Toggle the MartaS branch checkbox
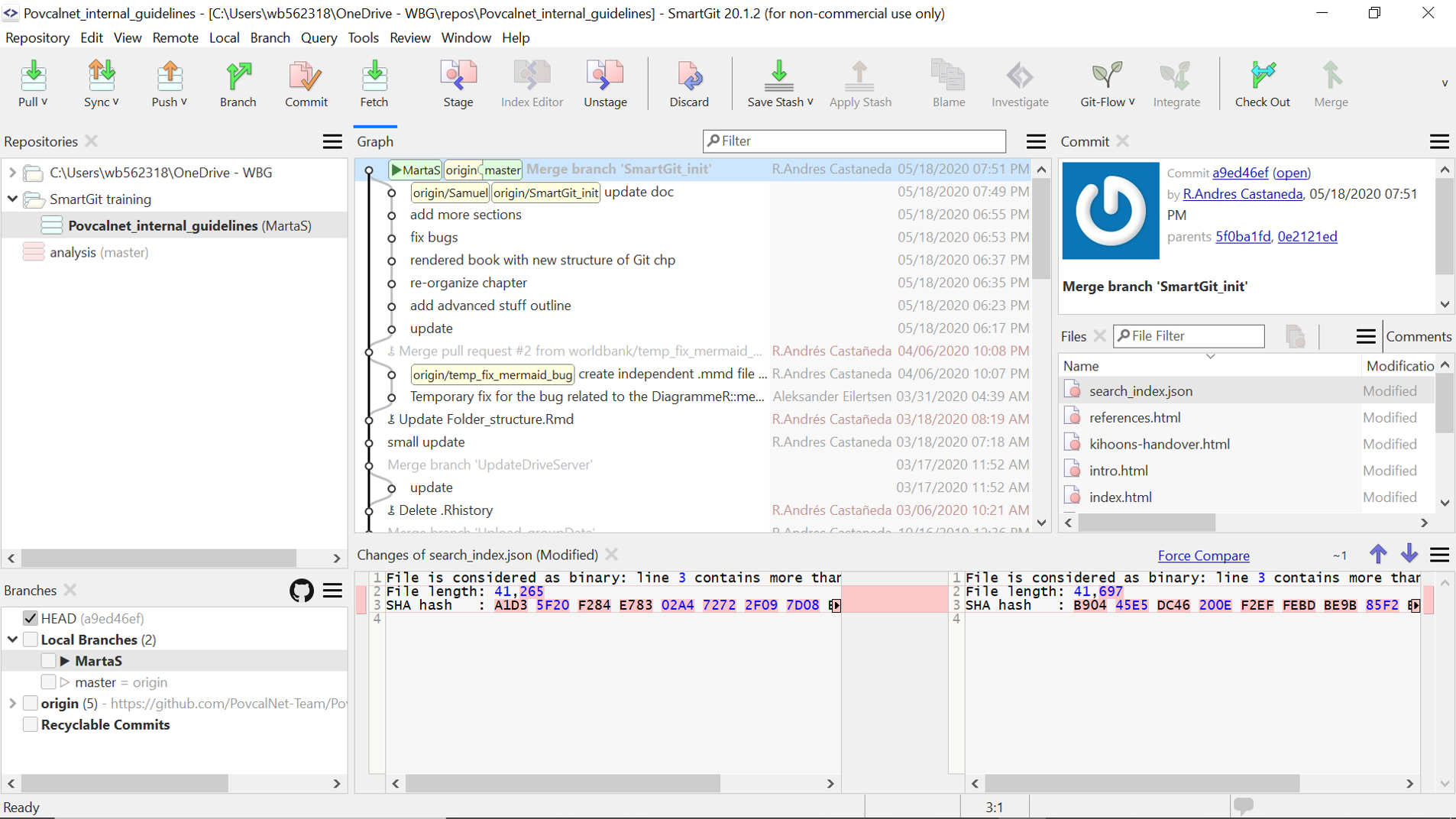The image size is (1456, 819). tap(49, 661)
